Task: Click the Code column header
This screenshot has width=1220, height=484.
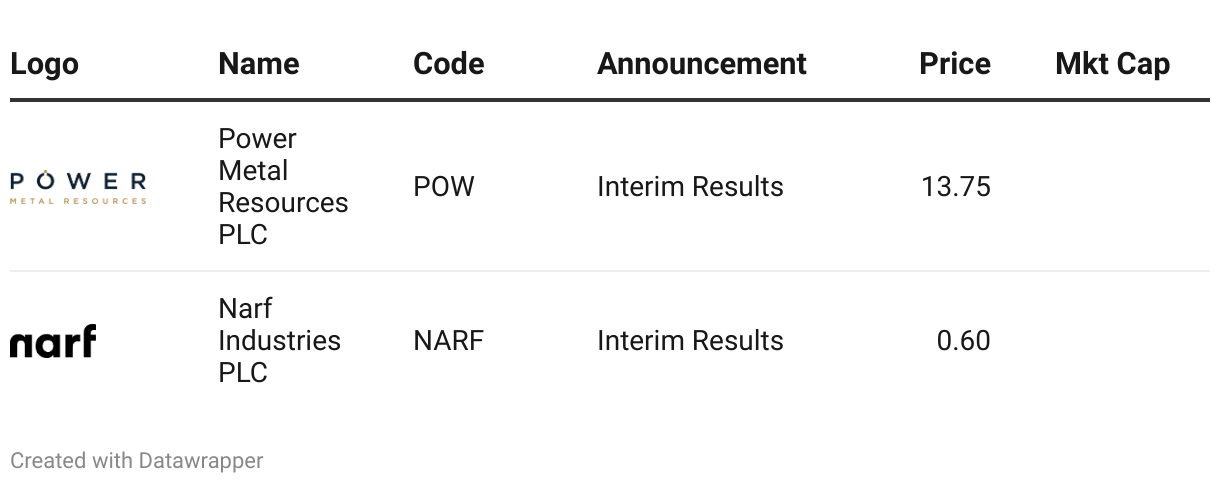Action: pos(448,64)
